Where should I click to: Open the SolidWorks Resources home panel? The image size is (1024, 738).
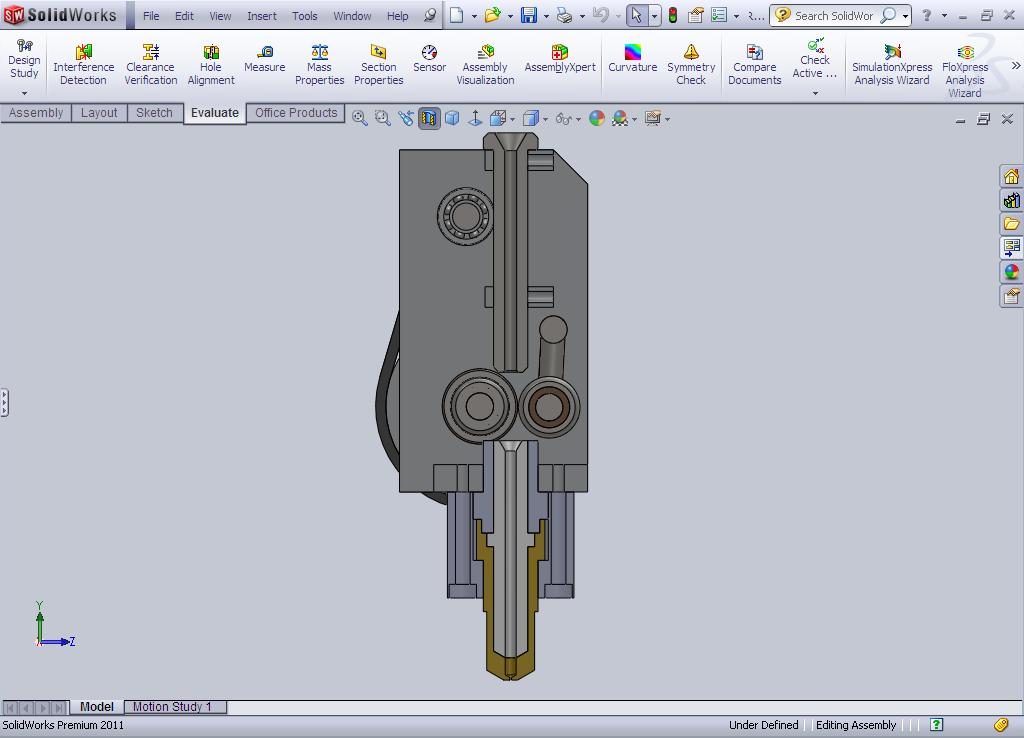pos(1012,176)
